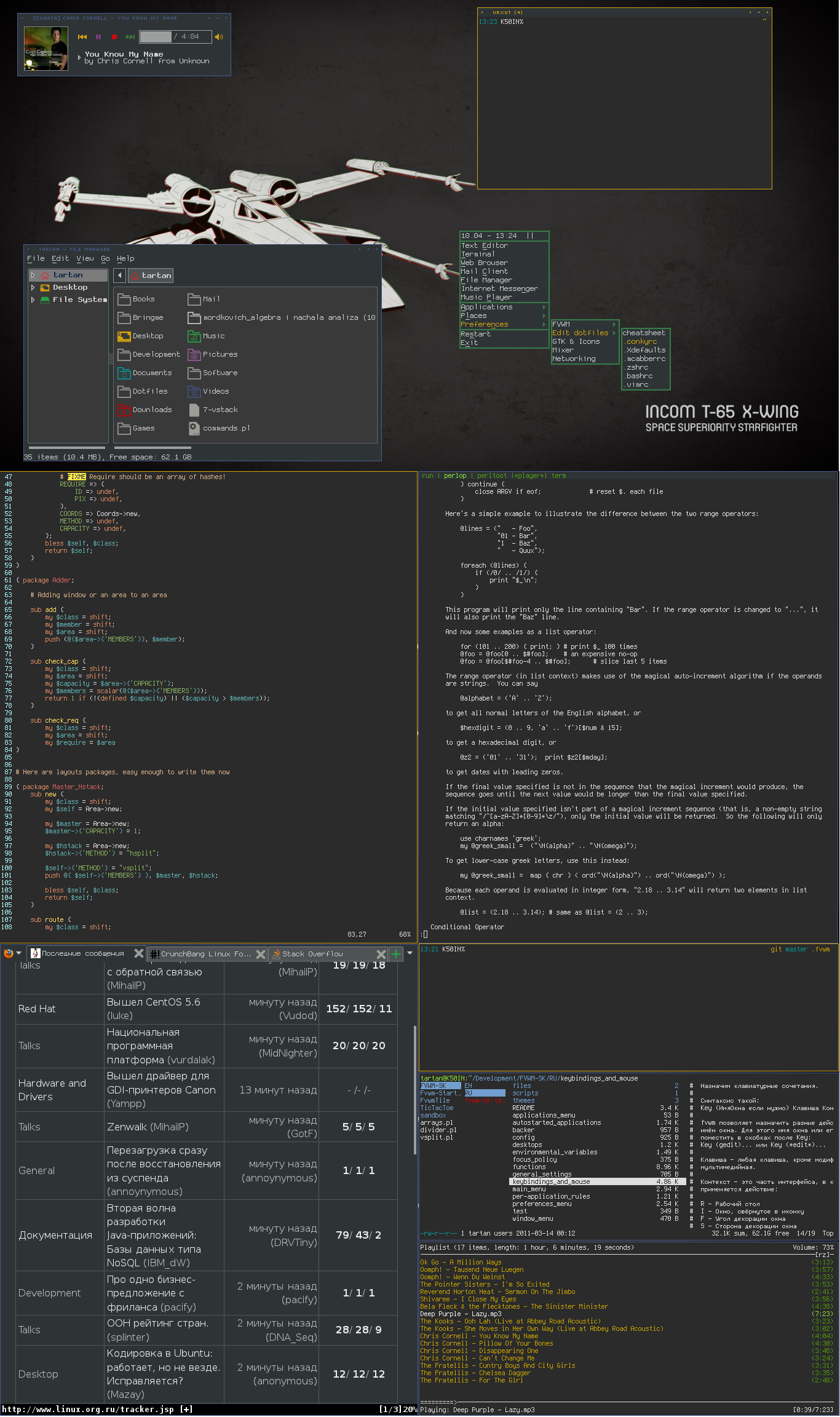Expand the Applications submenu
The height and width of the screenshot is (1417, 840).
click(x=504, y=308)
